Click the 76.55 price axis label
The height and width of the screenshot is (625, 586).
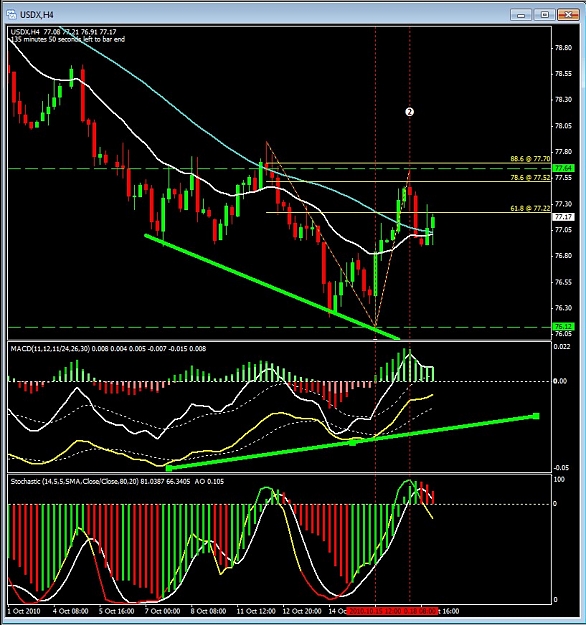pyautogui.click(x=563, y=282)
